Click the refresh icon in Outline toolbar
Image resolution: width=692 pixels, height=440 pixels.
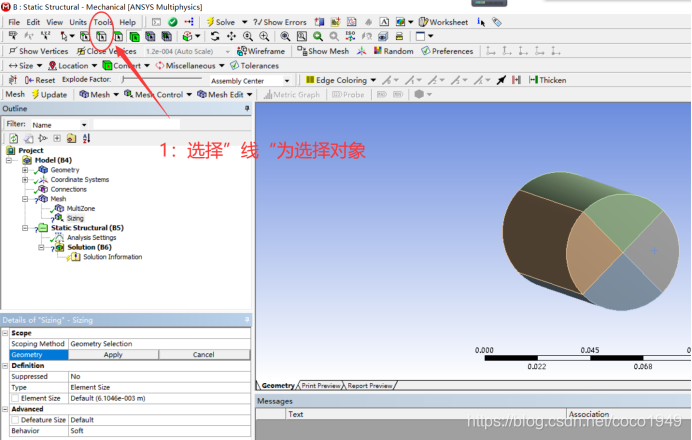point(14,138)
